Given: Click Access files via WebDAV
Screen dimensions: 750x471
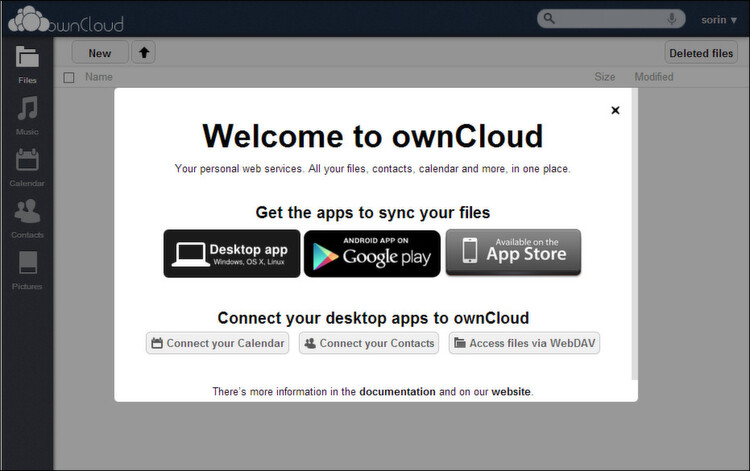Looking at the screenshot, I should click(524, 343).
